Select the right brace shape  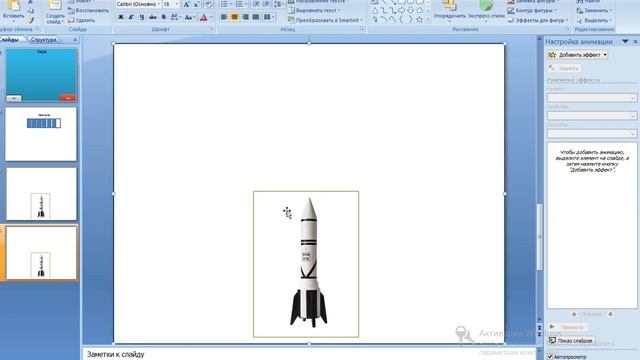pyautogui.click(x=411, y=19)
